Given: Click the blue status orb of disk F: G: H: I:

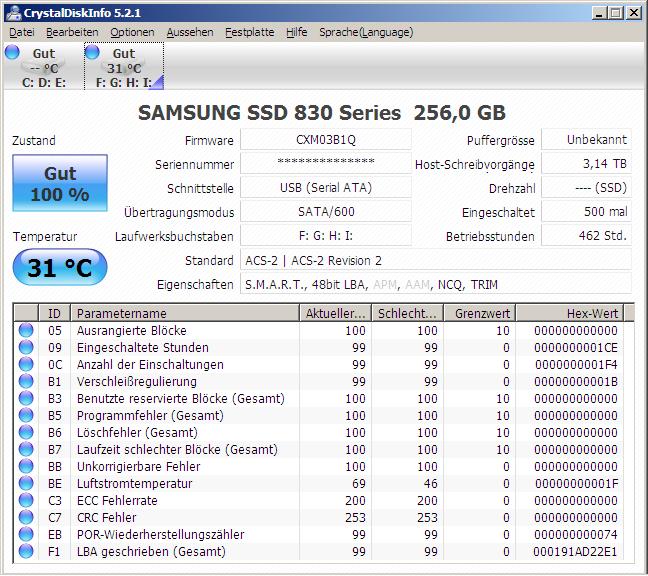Looking at the screenshot, I should tap(92, 52).
